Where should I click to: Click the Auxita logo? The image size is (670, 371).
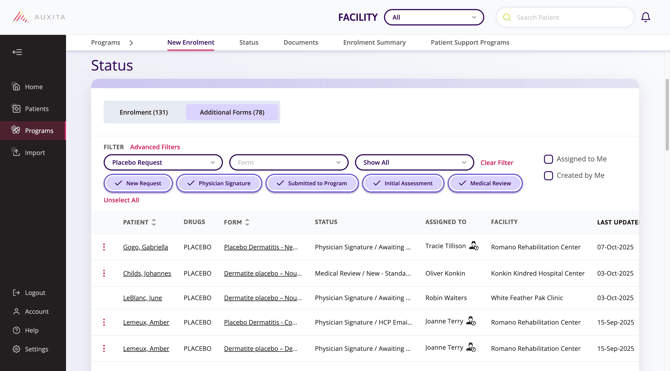pos(39,17)
